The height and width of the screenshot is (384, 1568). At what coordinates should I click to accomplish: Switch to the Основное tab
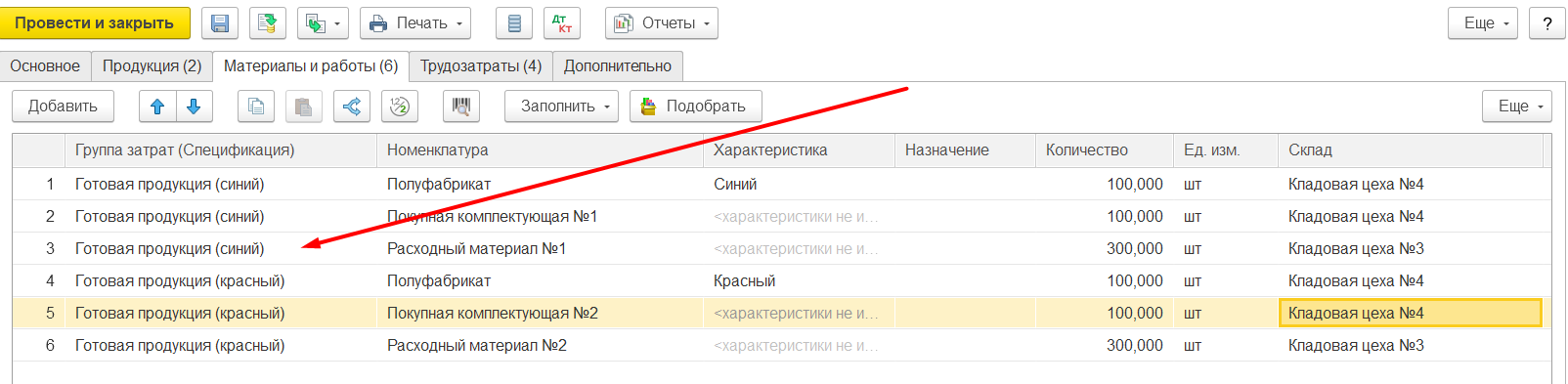[45, 65]
